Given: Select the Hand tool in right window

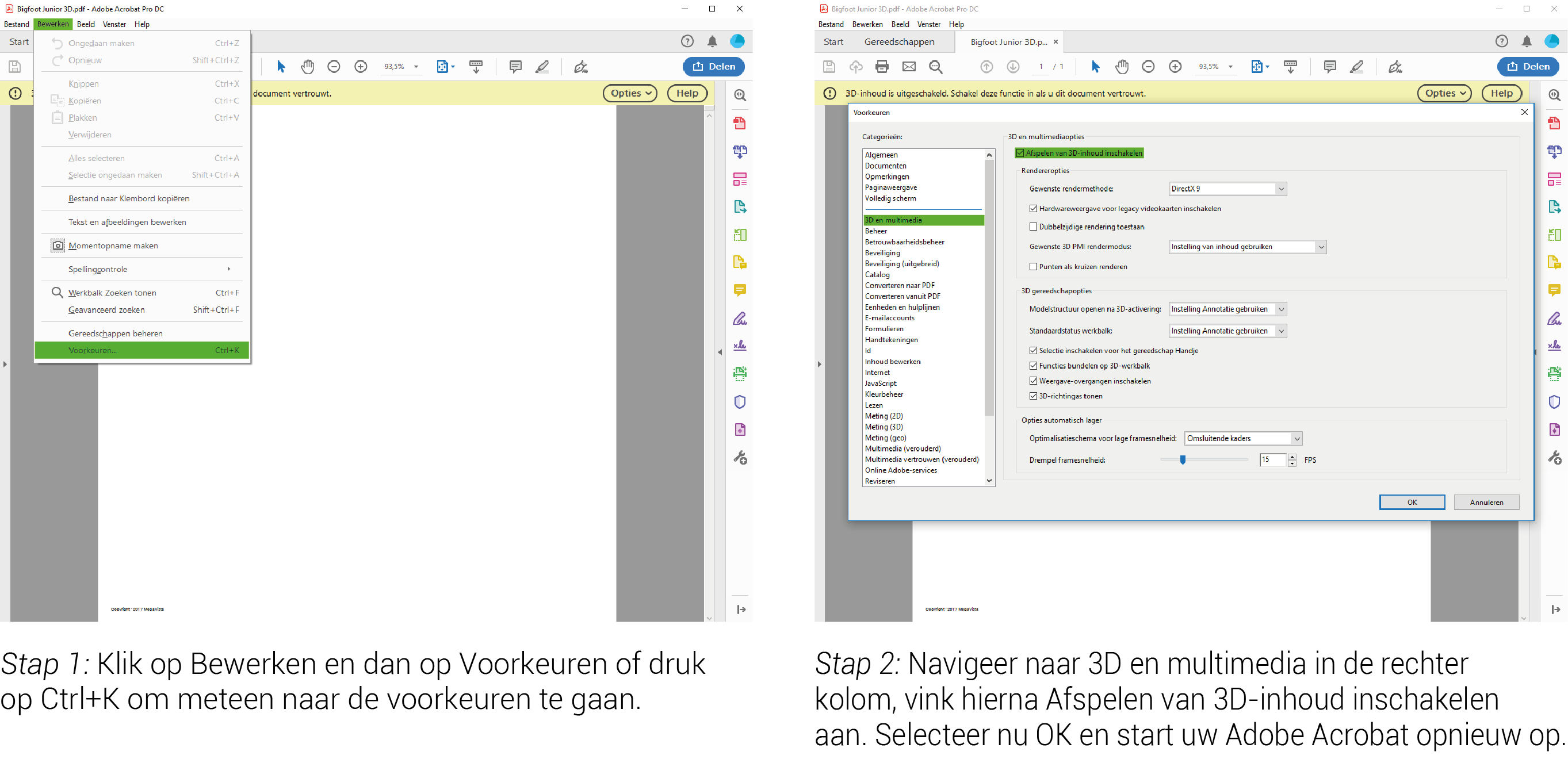Looking at the screenshot, I should pyautogui.click(x=1122, y=67).
